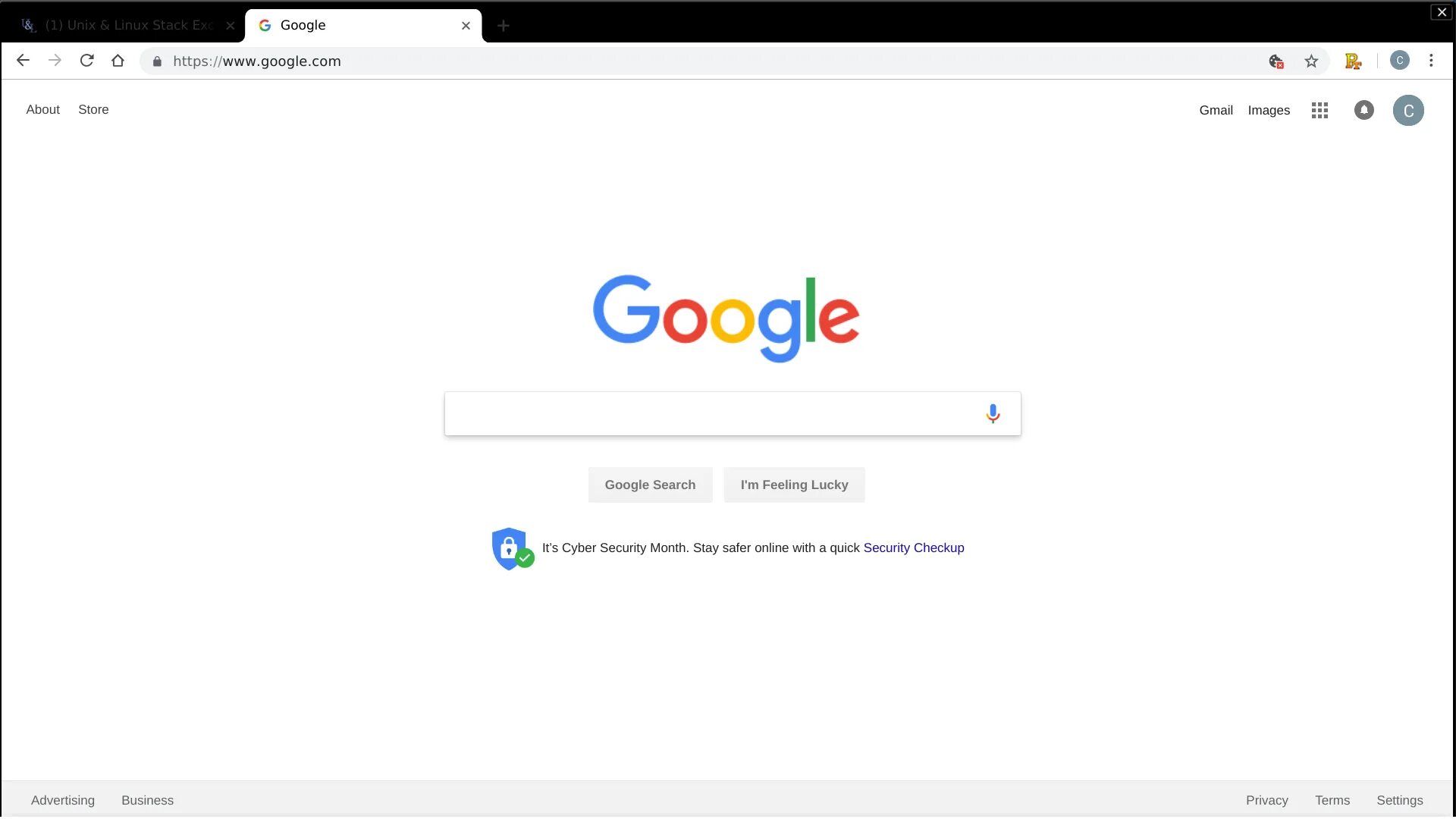The height and width of the screenshot is (819, 1456).
Task: Click the I'm Feeling Lucky button
Action: point(794,484)
